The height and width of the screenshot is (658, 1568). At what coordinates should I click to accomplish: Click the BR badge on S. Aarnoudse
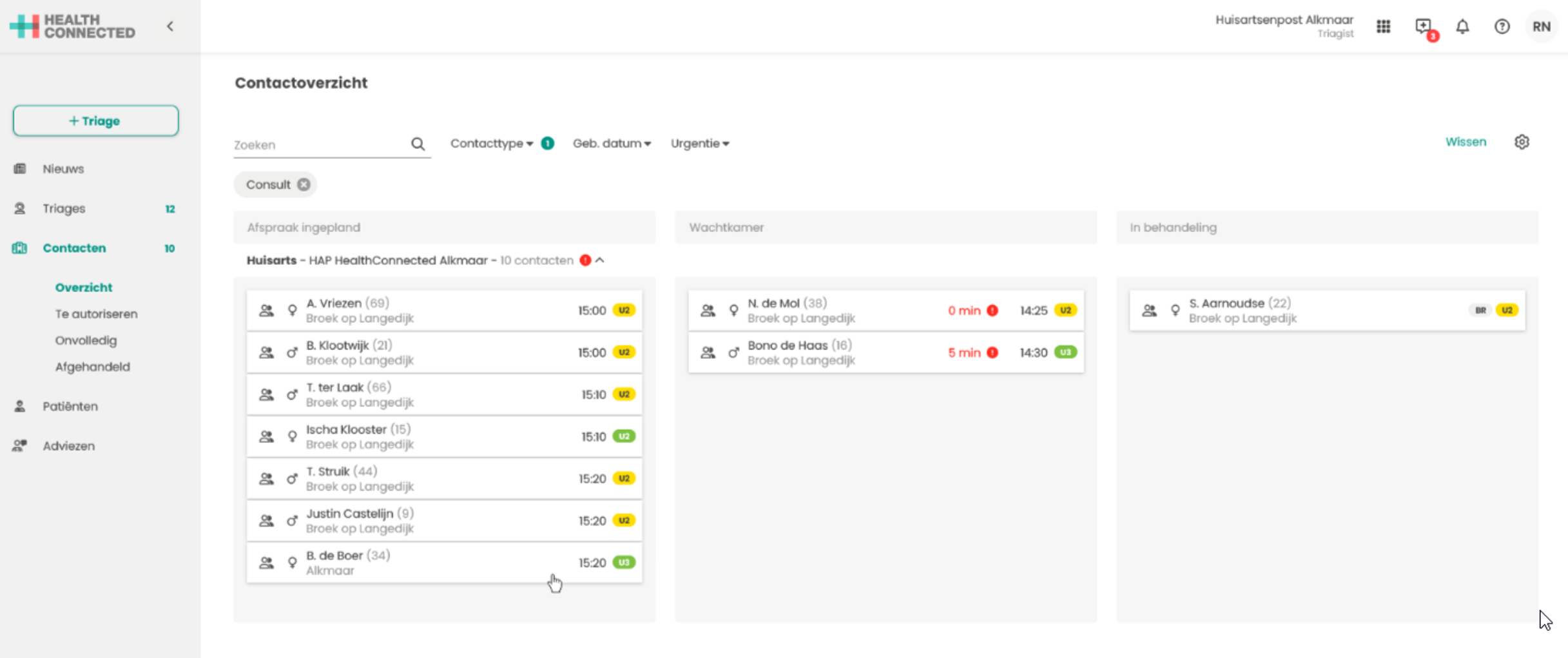click(x=1480, y=310)
